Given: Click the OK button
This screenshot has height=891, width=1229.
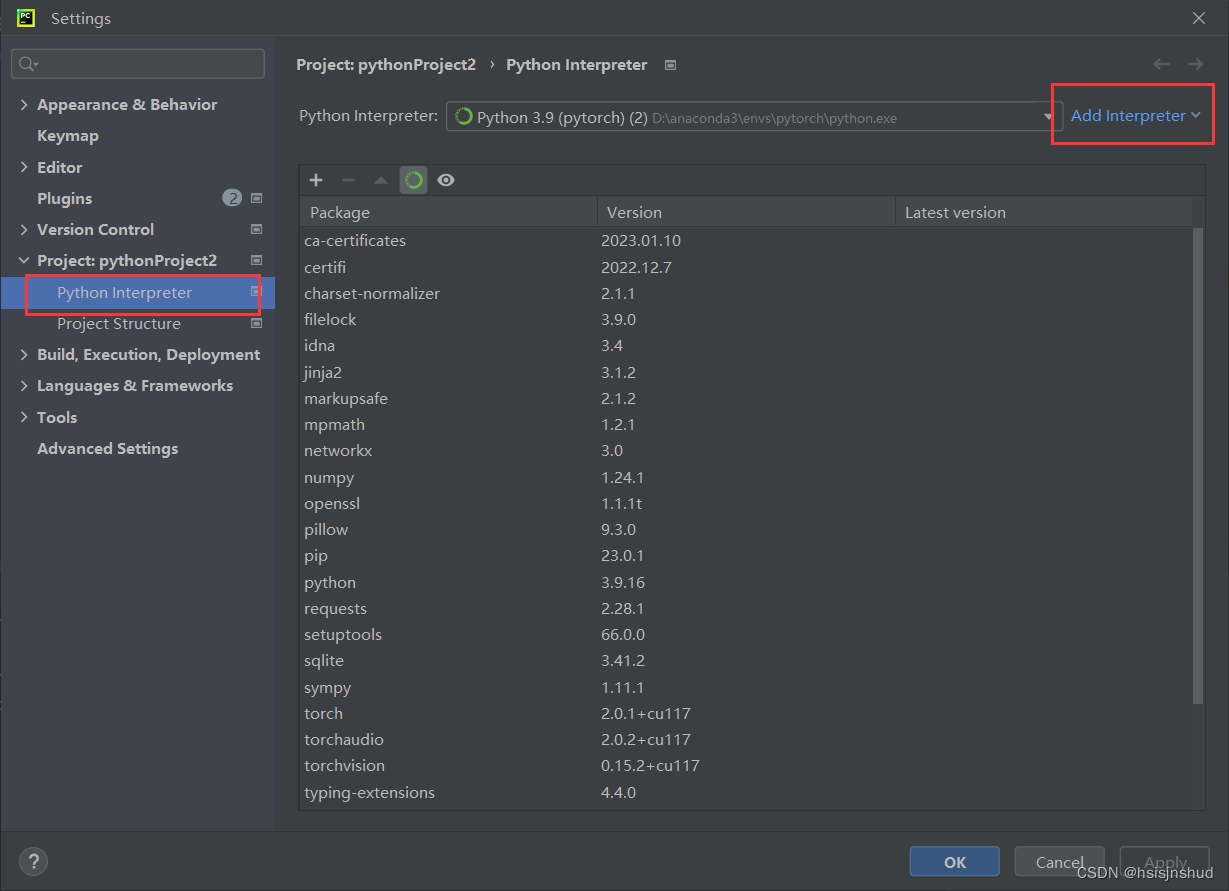Looking at the screenshot, I should [955, 862].
